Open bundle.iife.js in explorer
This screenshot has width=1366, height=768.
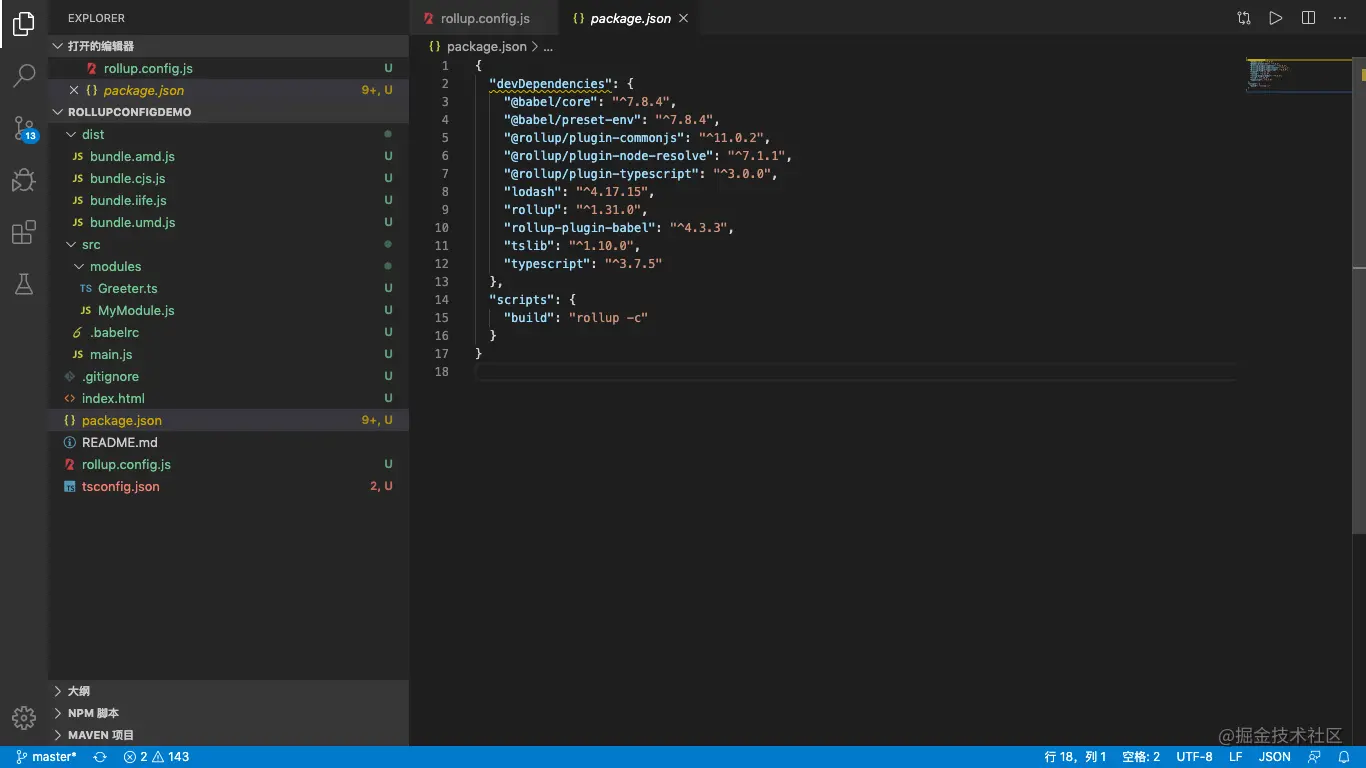click(229, 200)
